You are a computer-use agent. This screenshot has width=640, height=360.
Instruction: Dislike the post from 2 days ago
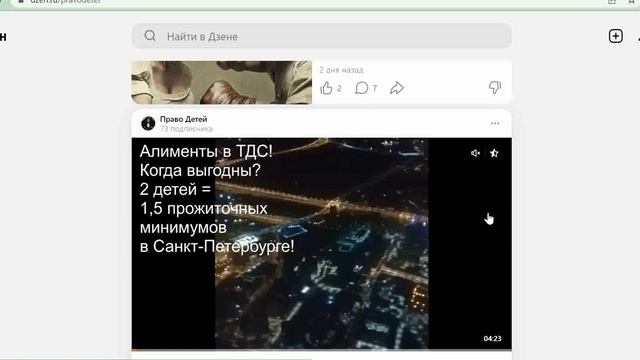(495, 87)
